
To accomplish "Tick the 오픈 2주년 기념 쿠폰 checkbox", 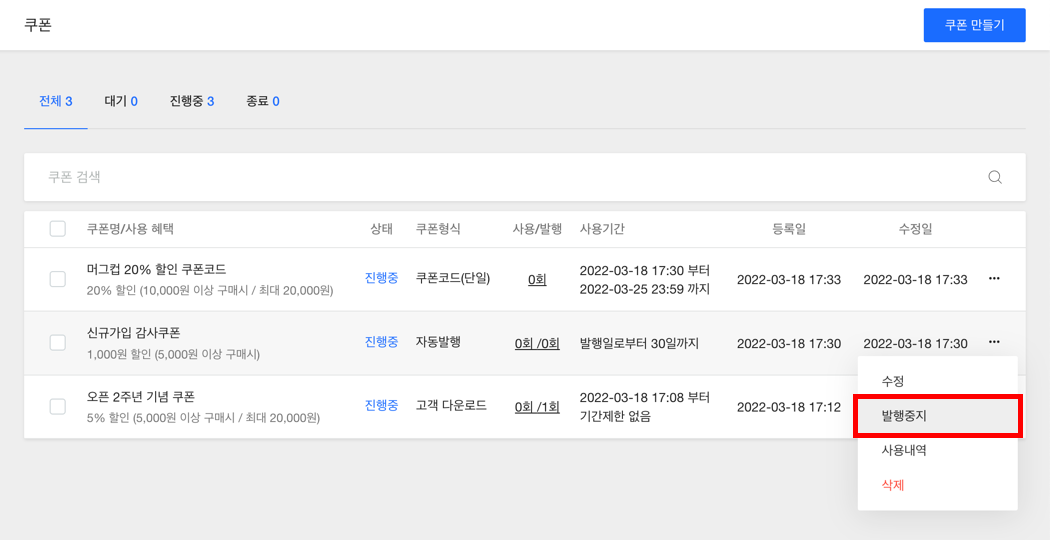I will click(58, 406).
